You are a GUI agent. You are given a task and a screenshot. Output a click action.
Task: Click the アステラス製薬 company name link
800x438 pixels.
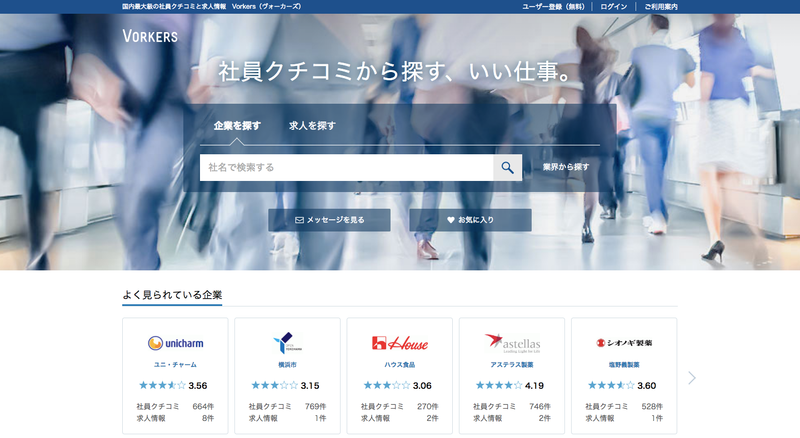(x=511, y=365)
